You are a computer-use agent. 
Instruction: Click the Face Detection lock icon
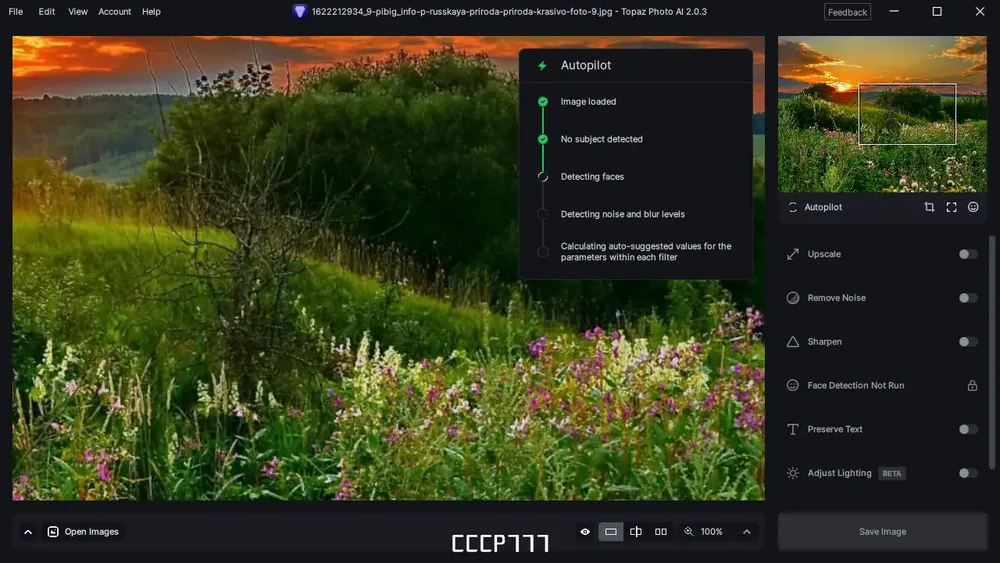pyautogui.click(x=972, y=385)
